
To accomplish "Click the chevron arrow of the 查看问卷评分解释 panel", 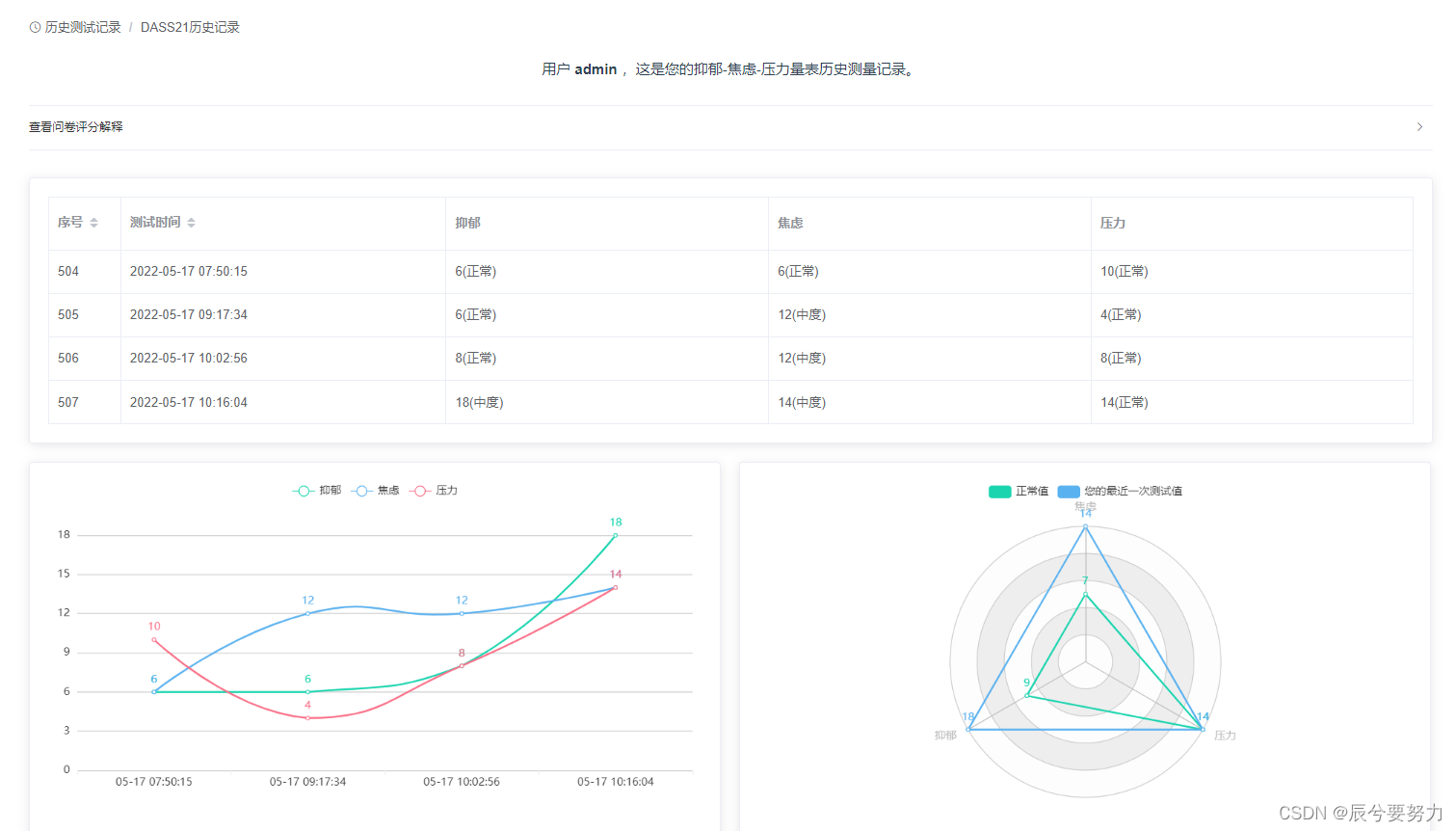I will pyautogui.click(x=1419, y=127).
